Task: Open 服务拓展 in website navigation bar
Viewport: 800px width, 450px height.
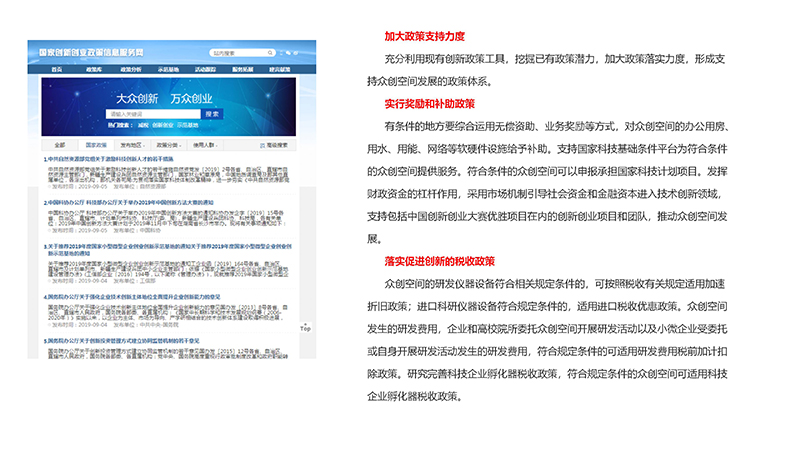Action: coord(242,69)
